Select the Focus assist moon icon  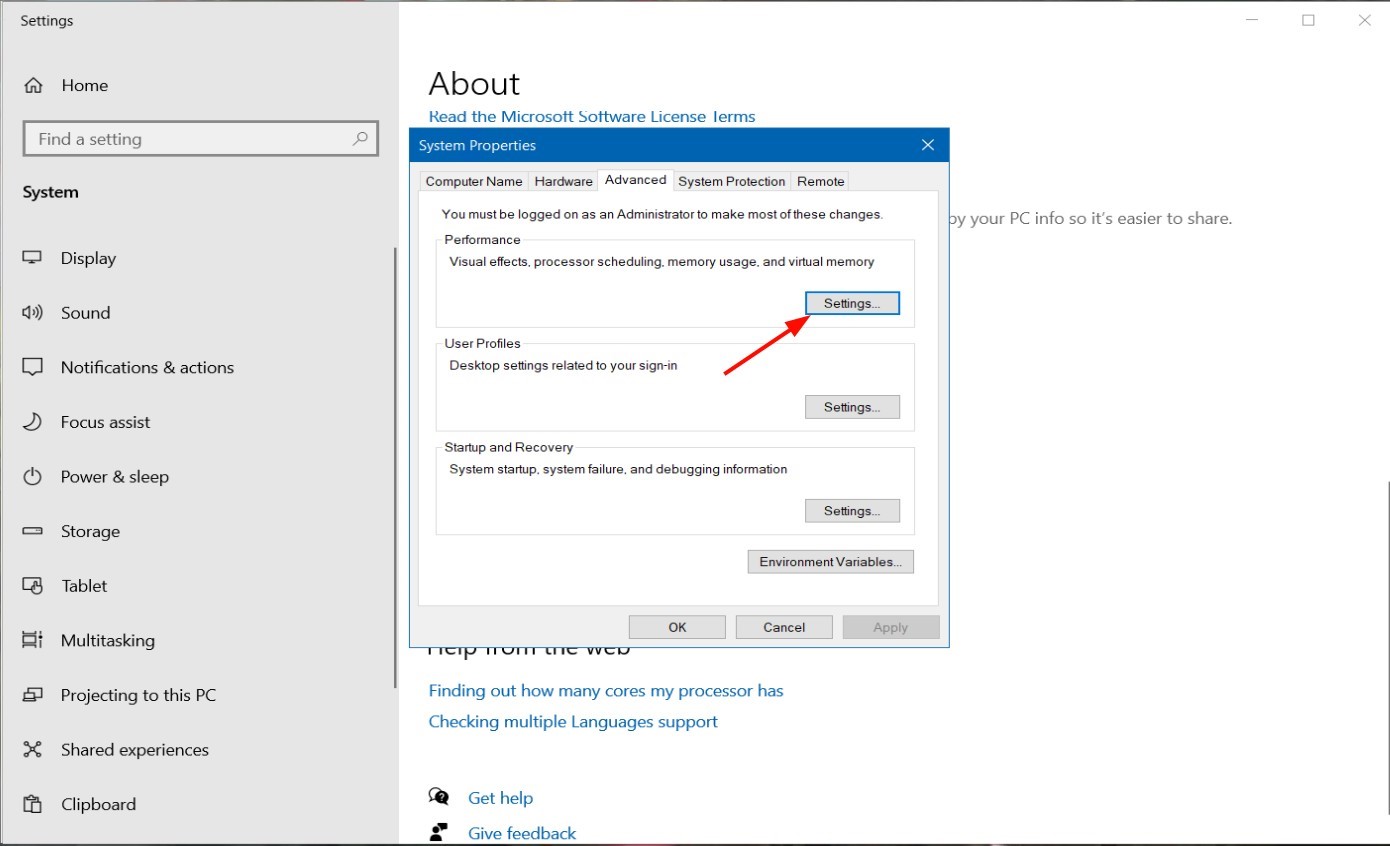(33, 422)
